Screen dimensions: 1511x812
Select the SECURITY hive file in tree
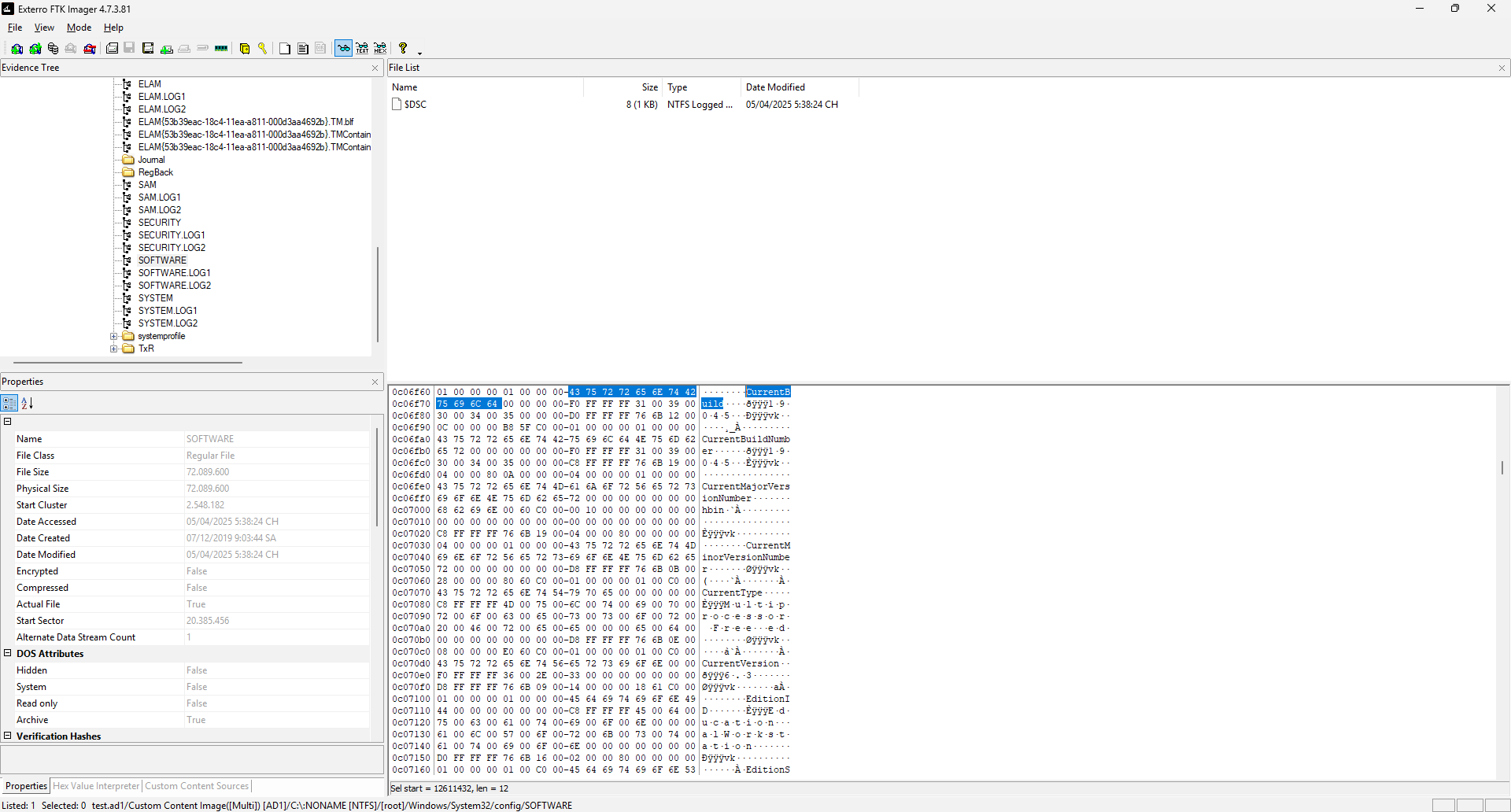(x=159, y=223)
